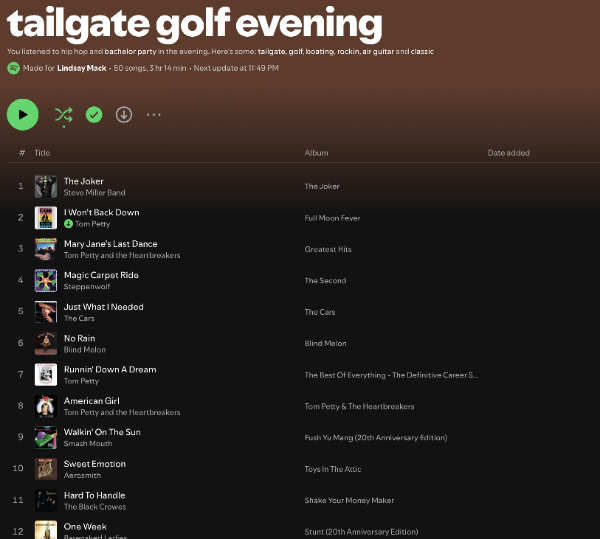This screenshot has width=600, height=539.
Task: Open the Aerosmith artist link
Action: point(83,475)
